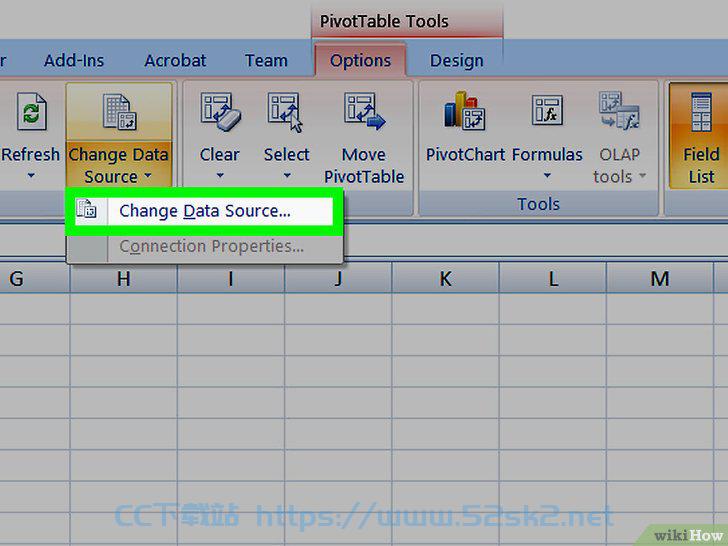Click the OLAP tools icon
Viewport: 728px width, 546px height.
[x=619, y=110]
